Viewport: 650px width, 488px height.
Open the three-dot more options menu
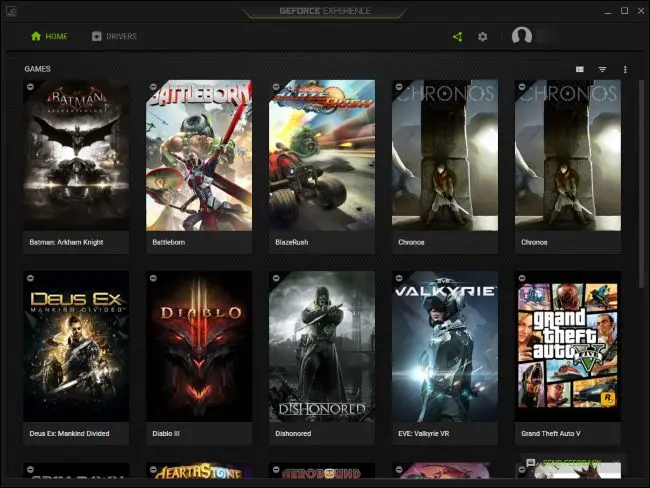click(625, 70)
